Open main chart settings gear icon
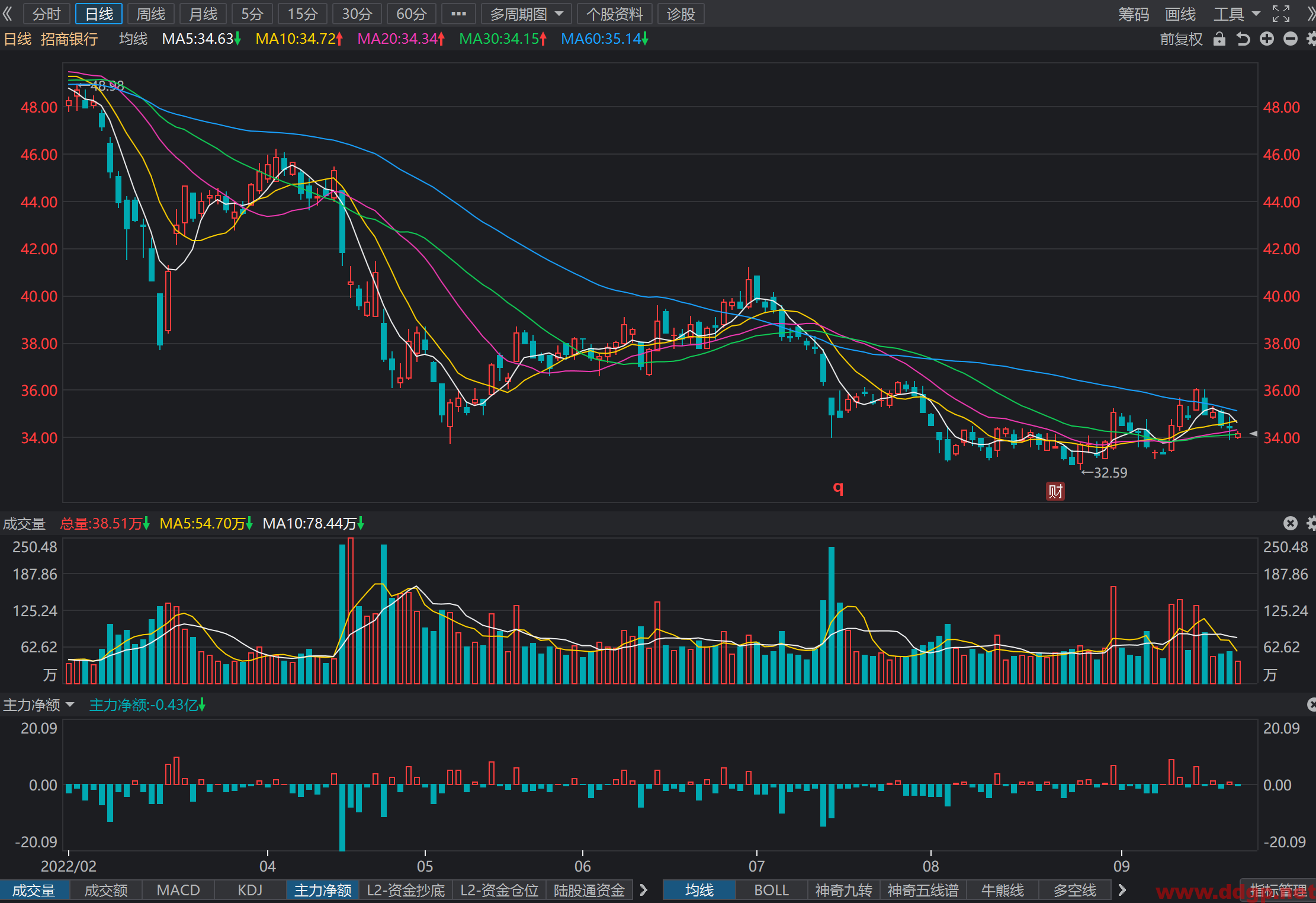Screen dimensions: 1316x903 tap(1311, 39)
